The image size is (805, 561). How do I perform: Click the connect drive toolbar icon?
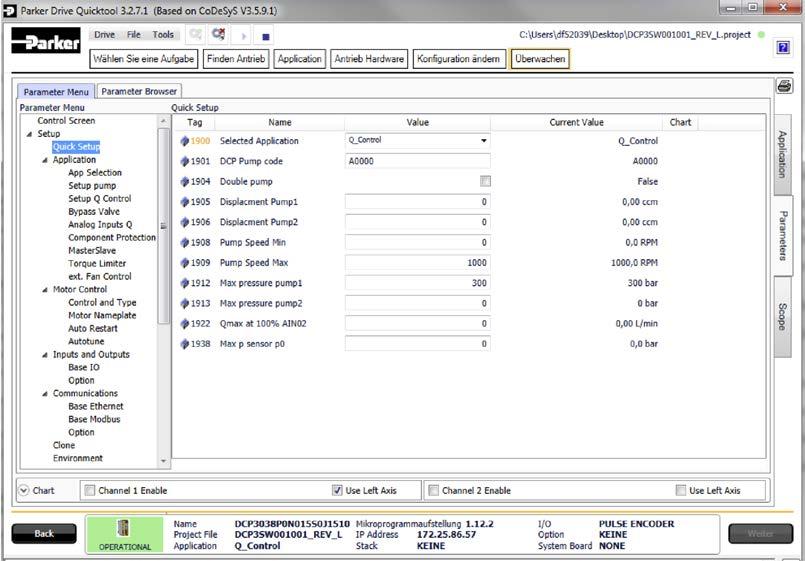[195, 35]
